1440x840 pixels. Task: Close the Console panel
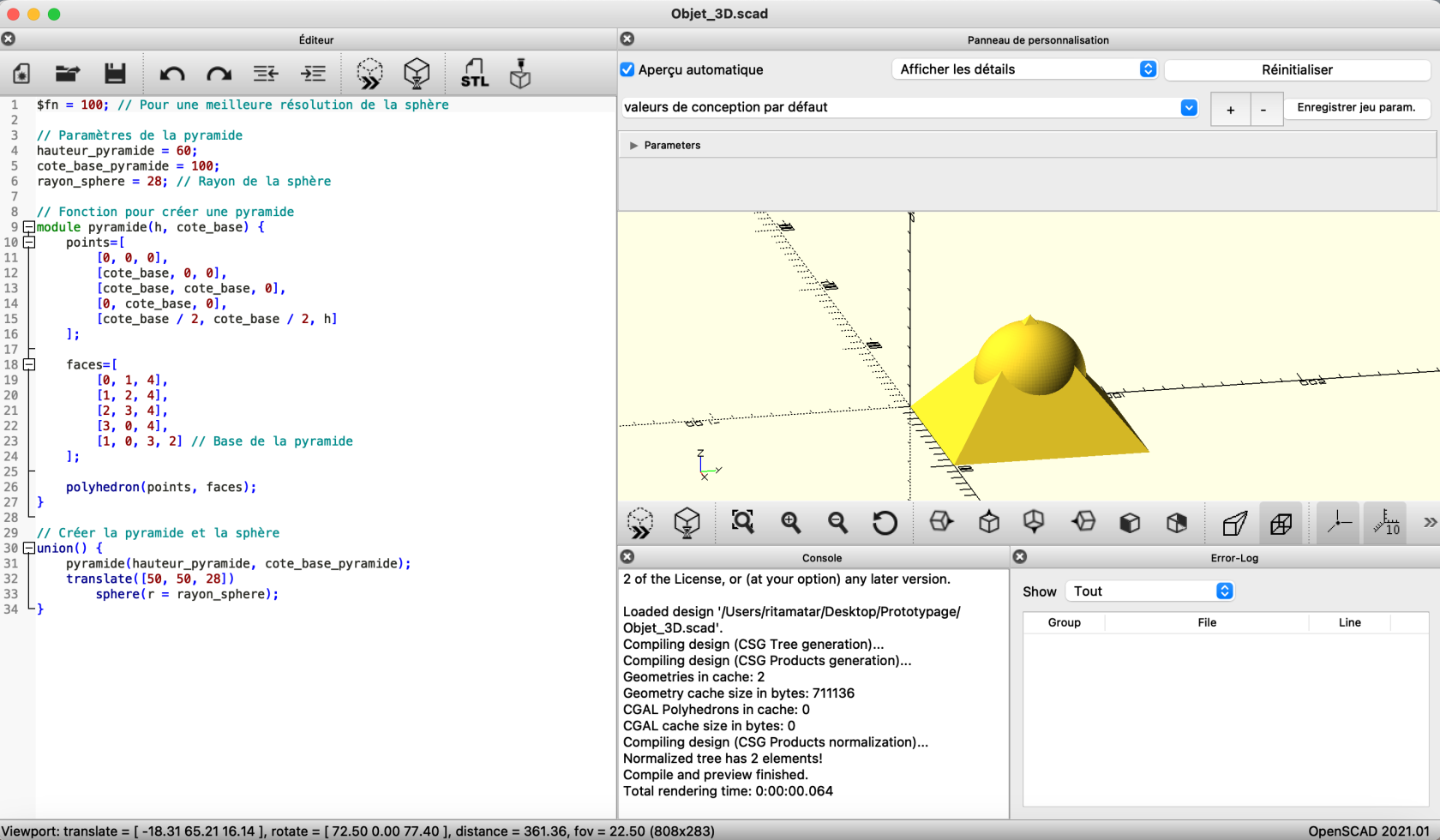(627, 556)
